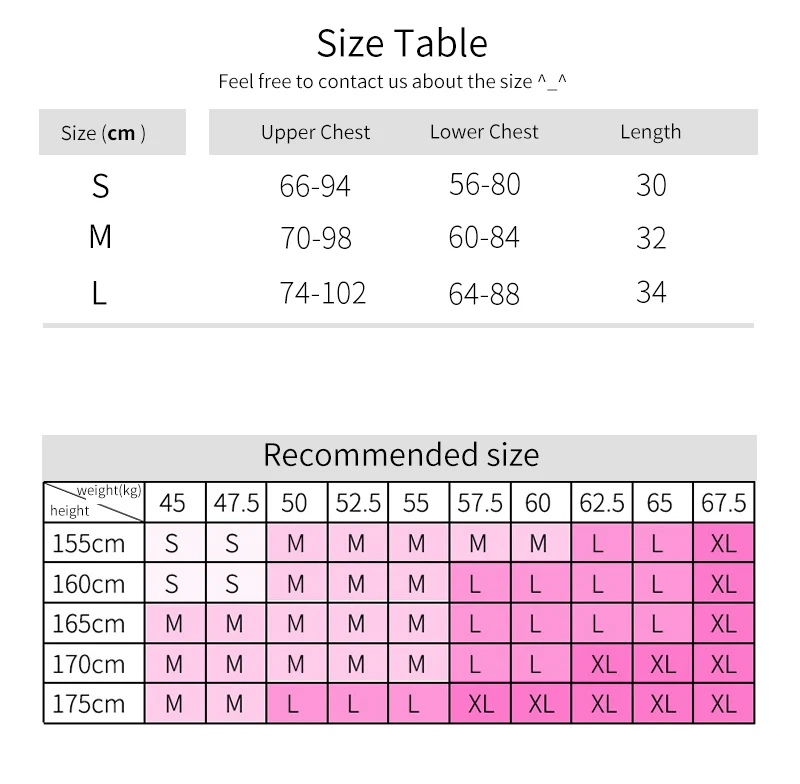The height and width of the screenshot is (784, 800).
Task: Click the 47.5 weight column header
Action: [x=236, y=502]
